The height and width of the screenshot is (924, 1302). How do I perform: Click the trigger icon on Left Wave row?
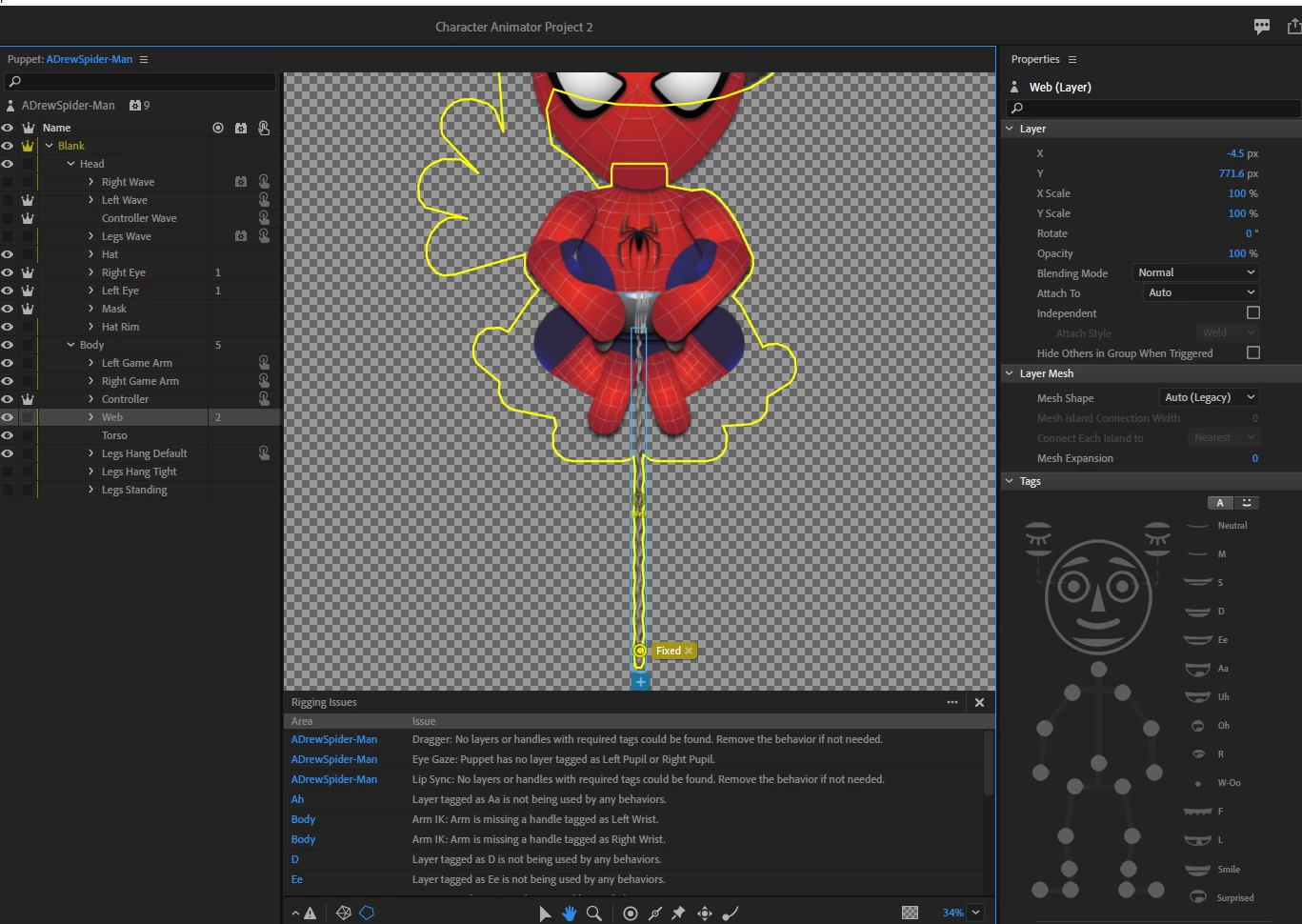coord(264,200)
